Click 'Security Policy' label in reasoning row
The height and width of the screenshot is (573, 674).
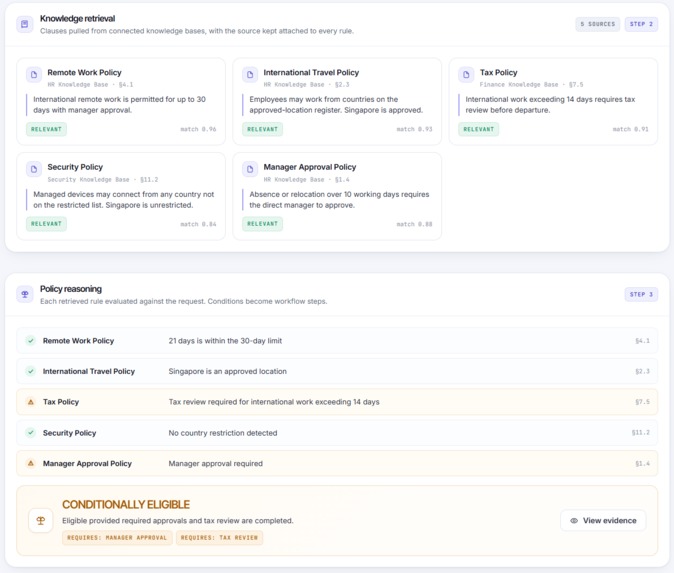click(69, 433)
